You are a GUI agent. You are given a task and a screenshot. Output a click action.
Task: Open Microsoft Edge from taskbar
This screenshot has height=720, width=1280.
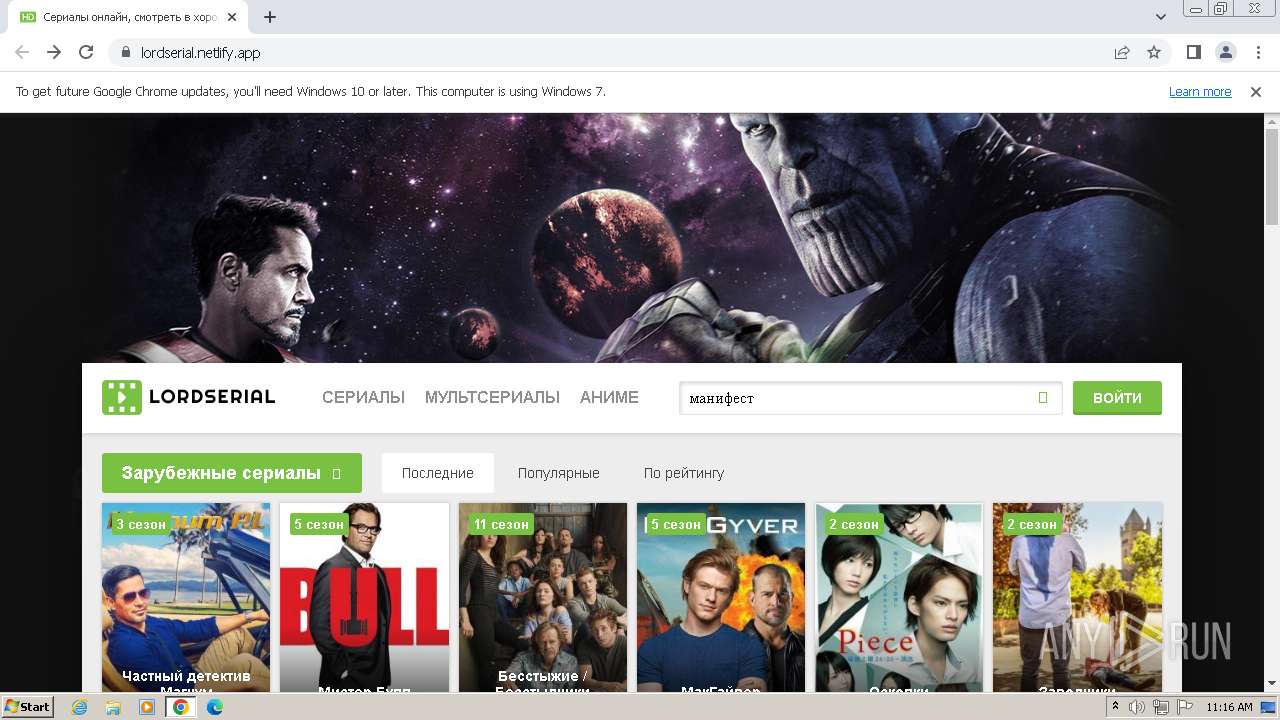point(215,707)
